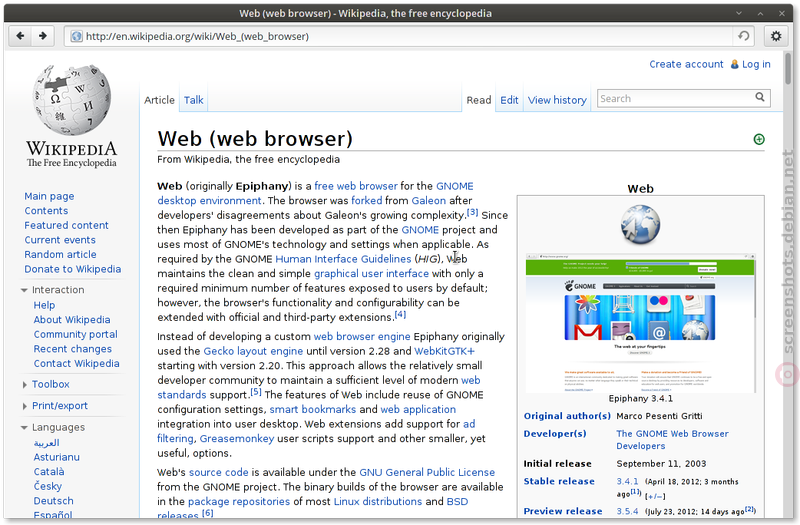
Task: Follow the 'graphical user interface' link
Action: coord(371,273)
